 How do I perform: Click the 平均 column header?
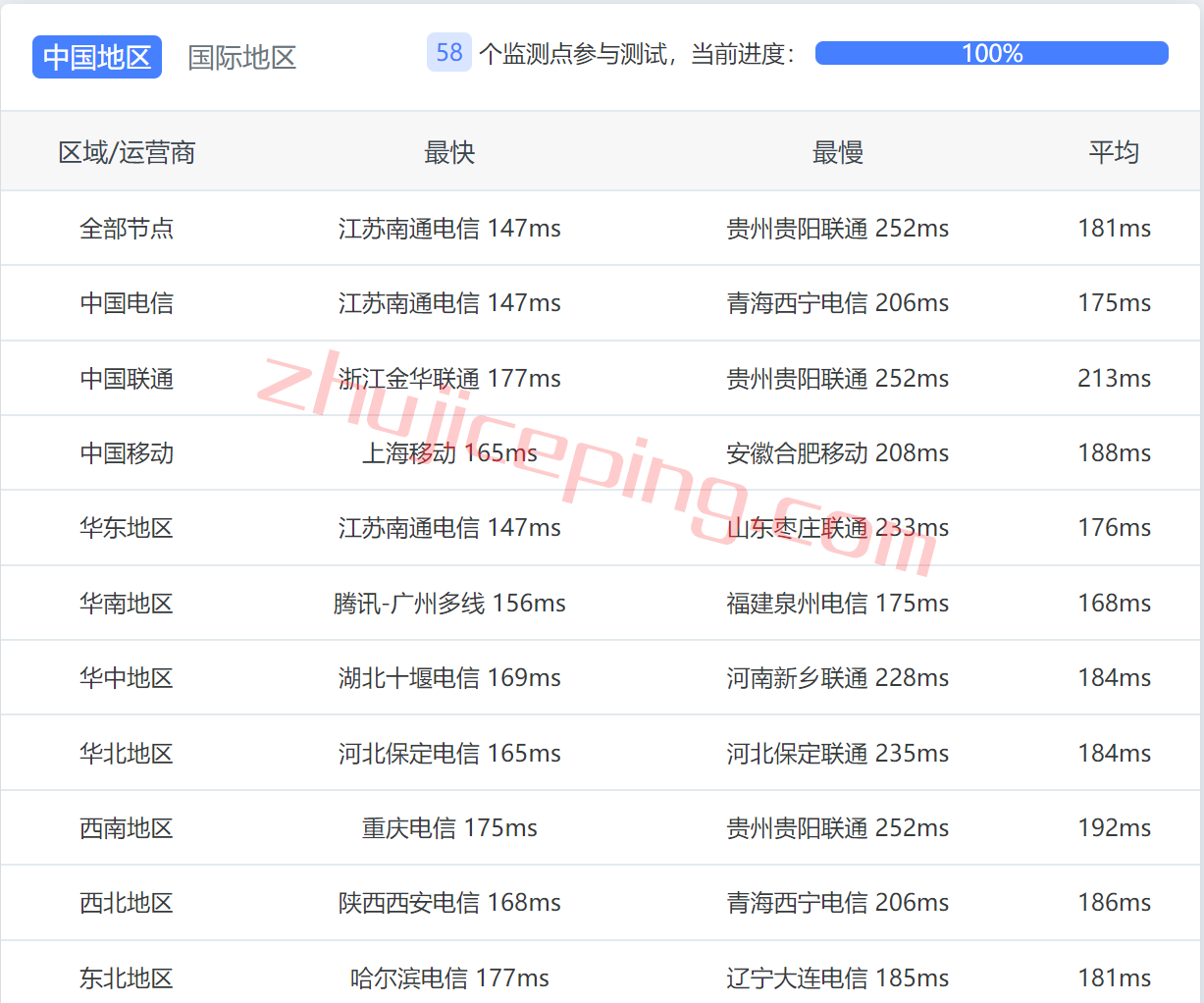[x=1114, y=152]
